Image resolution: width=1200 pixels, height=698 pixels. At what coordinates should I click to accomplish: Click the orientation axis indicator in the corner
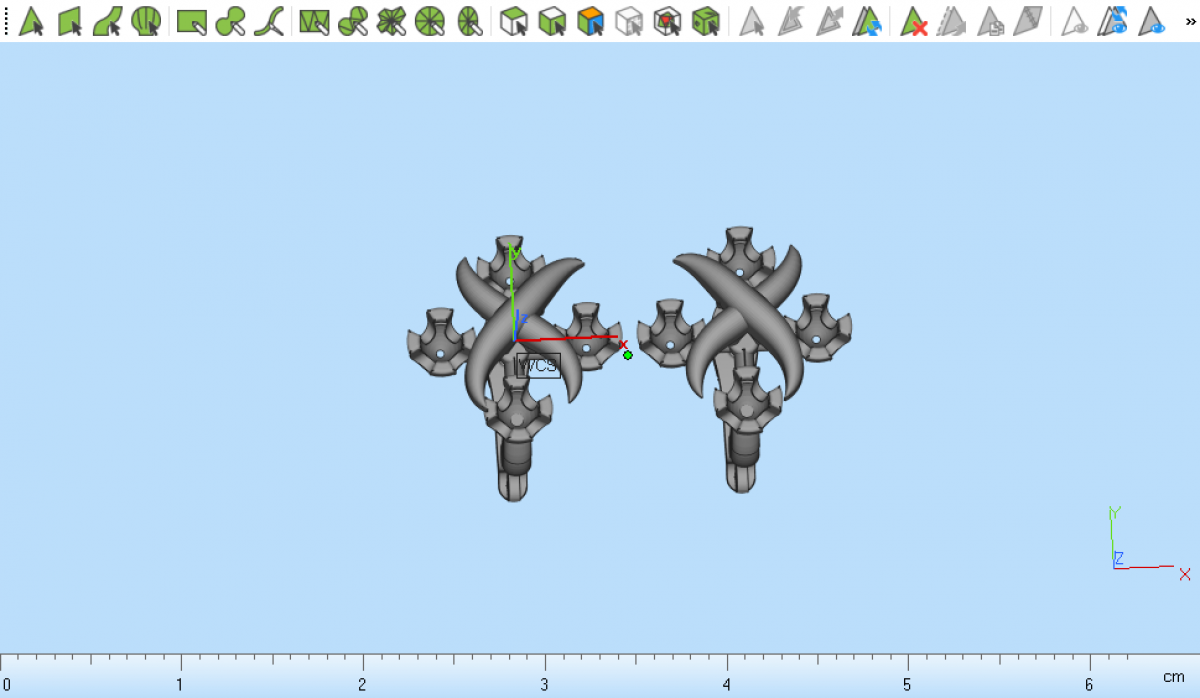[1148, 543]
